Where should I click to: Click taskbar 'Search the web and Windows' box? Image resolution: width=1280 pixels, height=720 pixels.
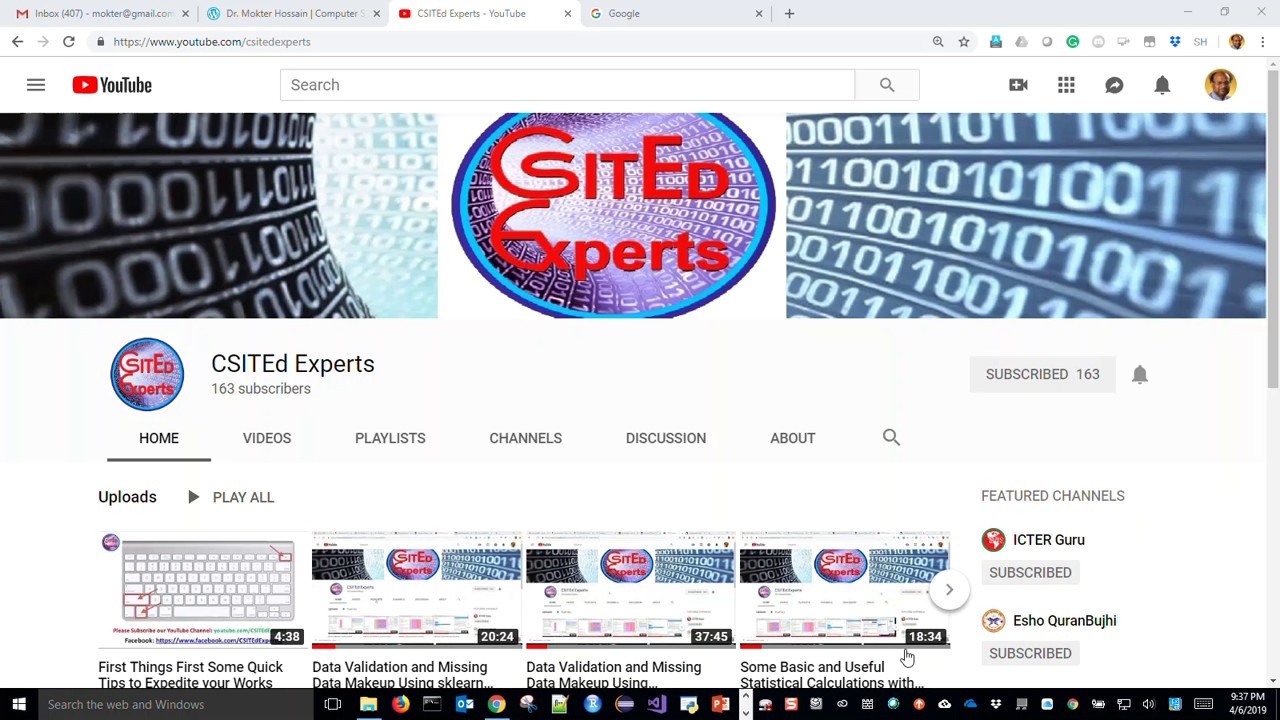tap(175, 704)
